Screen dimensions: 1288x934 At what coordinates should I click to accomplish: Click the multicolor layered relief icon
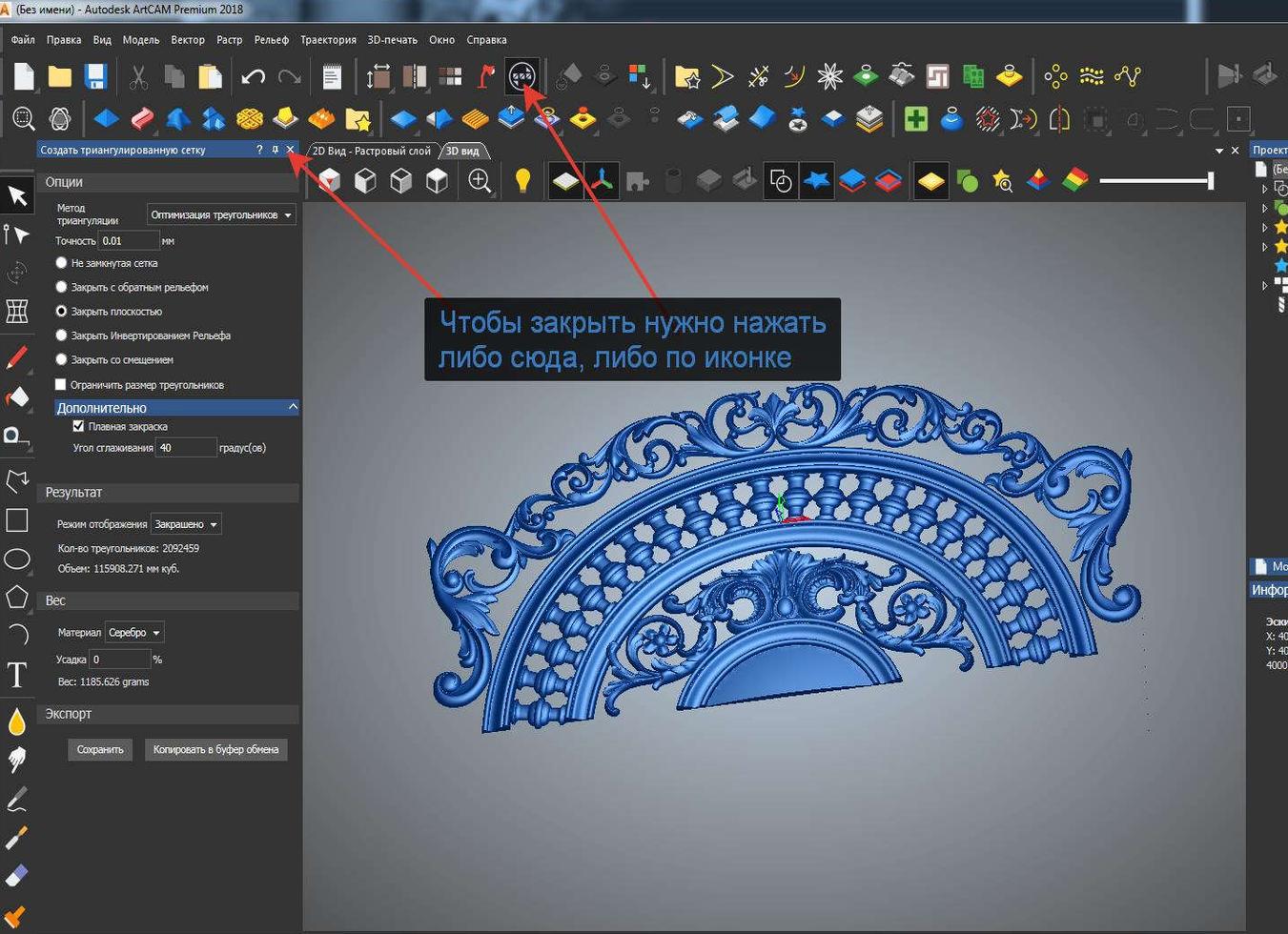coord(1074,180)
